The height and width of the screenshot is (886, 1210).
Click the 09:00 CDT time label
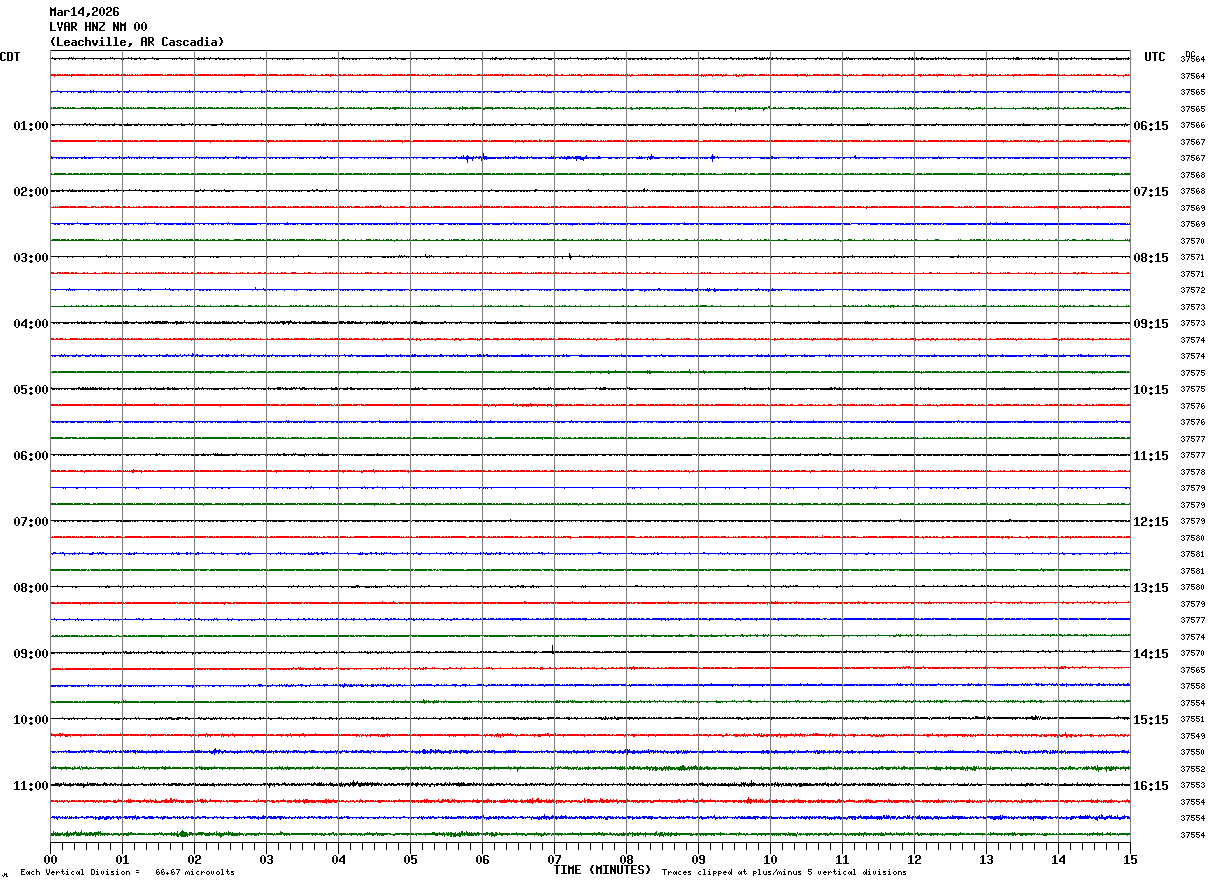[30, 654]
